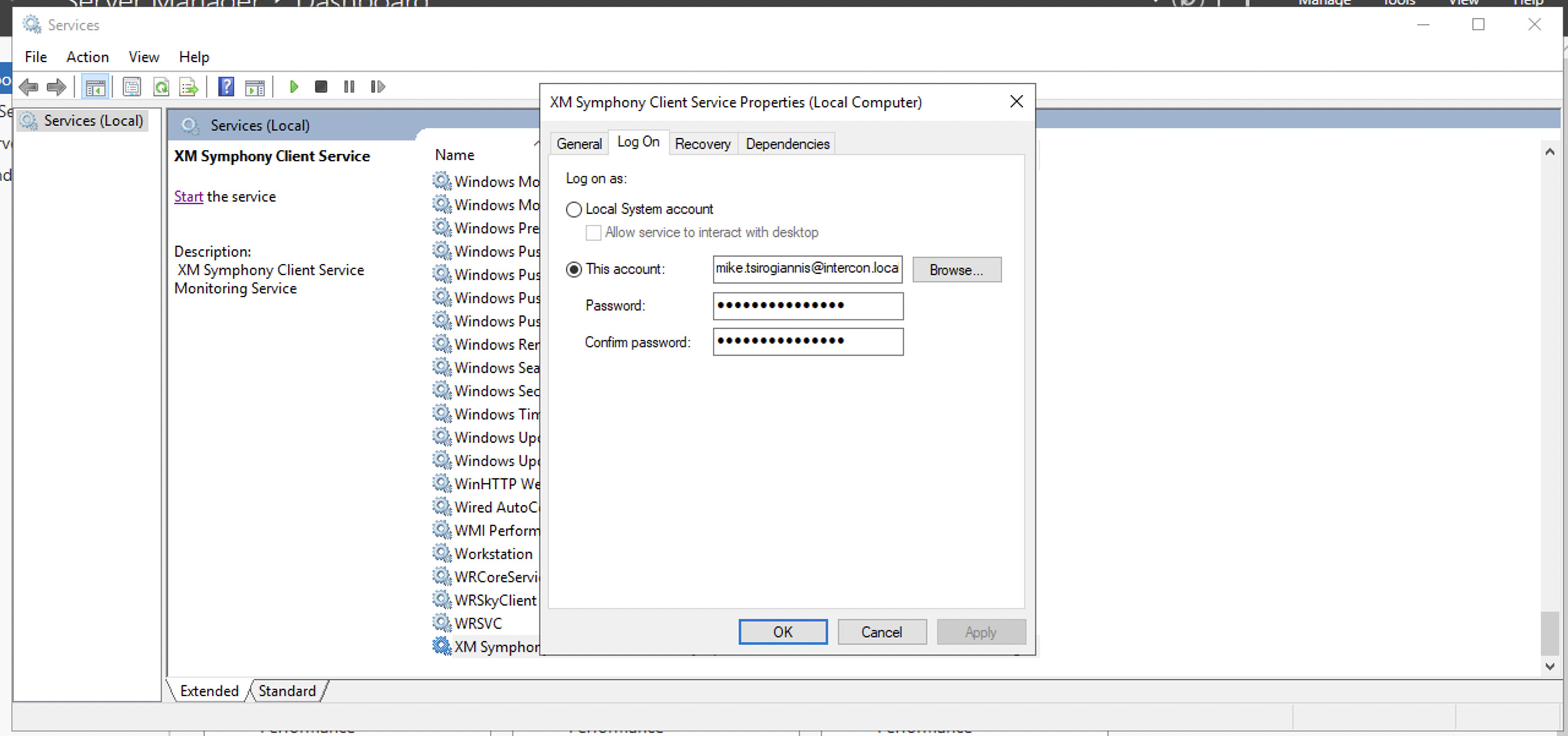The image size is (1568, 736).
Task: Click the Export List toolbar icon
Action: click(189, 87)
